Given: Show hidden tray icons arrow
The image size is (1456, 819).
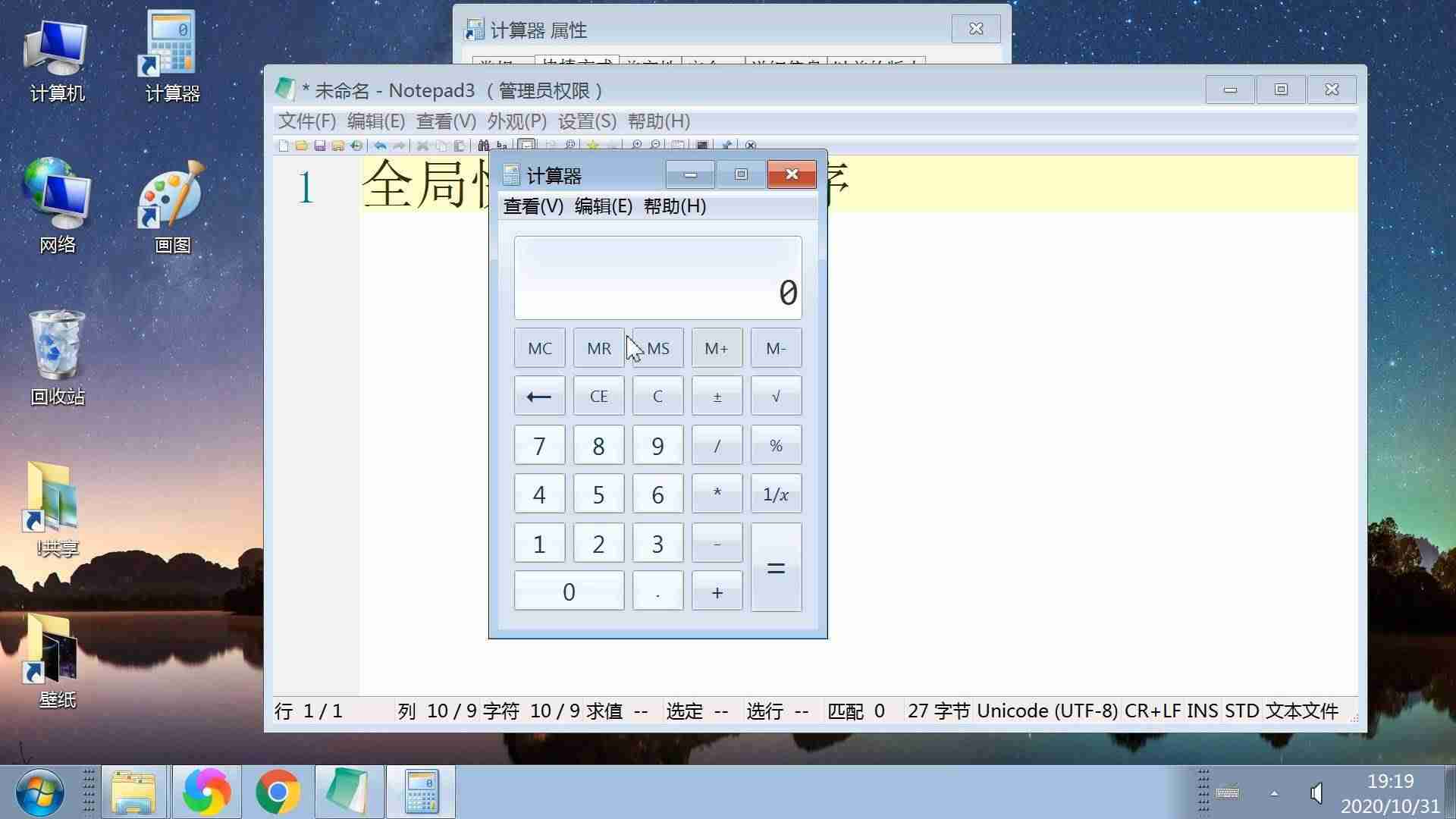Looking at the screenshot, I should tap(1274, 793).
